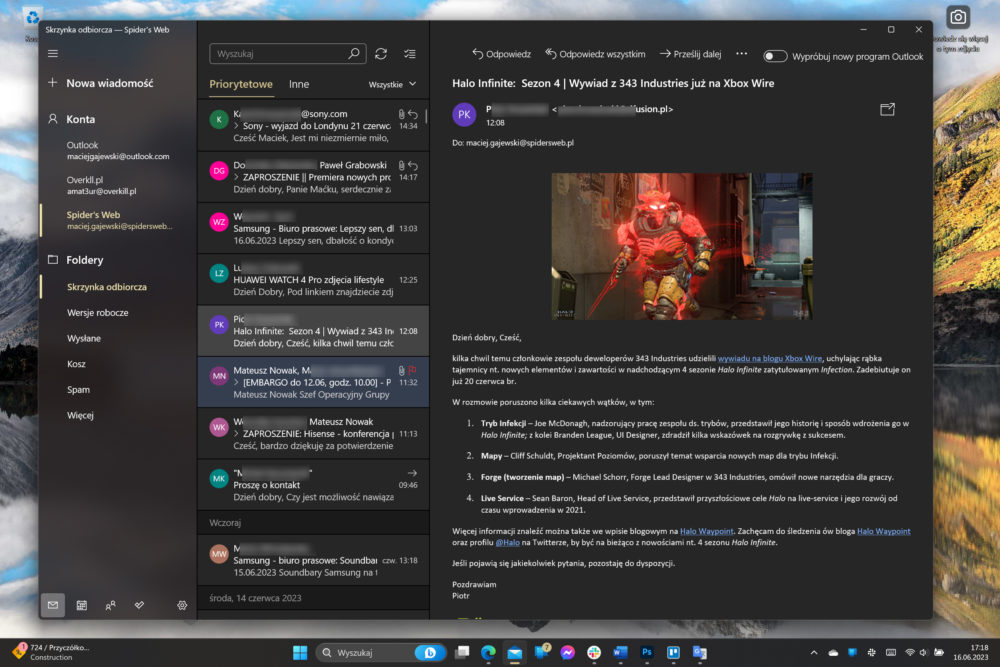1000x667 pixels.
Task: Click Prześlij dalej to forward
Action: [x=691, y=54]
